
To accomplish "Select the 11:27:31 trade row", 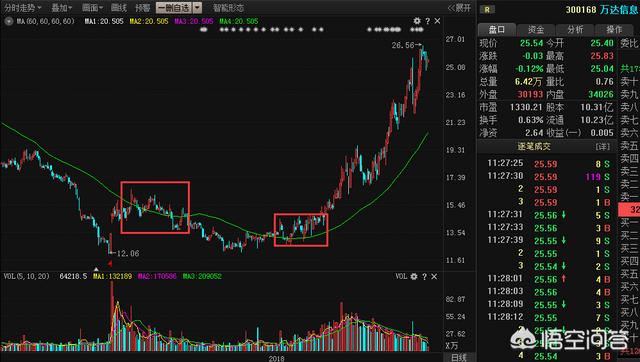I will point(548,215).
